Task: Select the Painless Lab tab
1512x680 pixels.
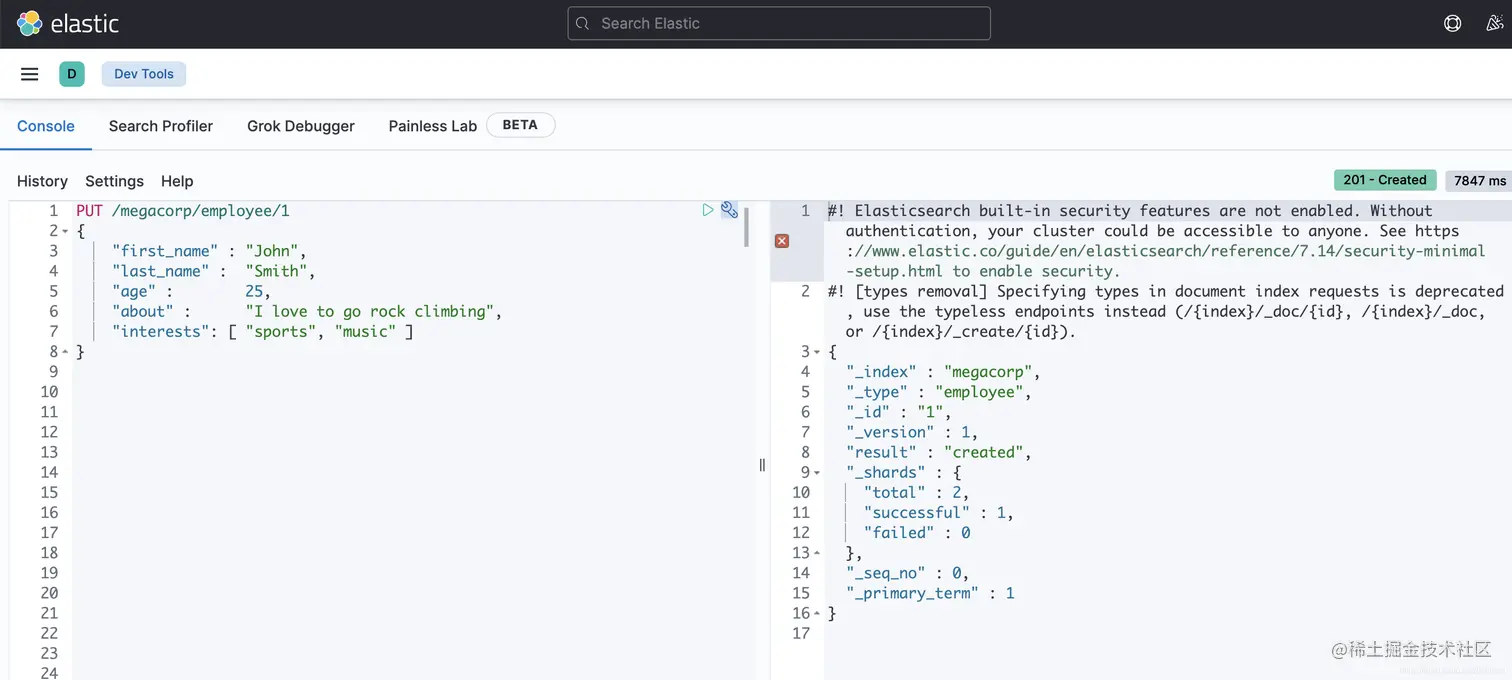Action: (x=432, y=126)
